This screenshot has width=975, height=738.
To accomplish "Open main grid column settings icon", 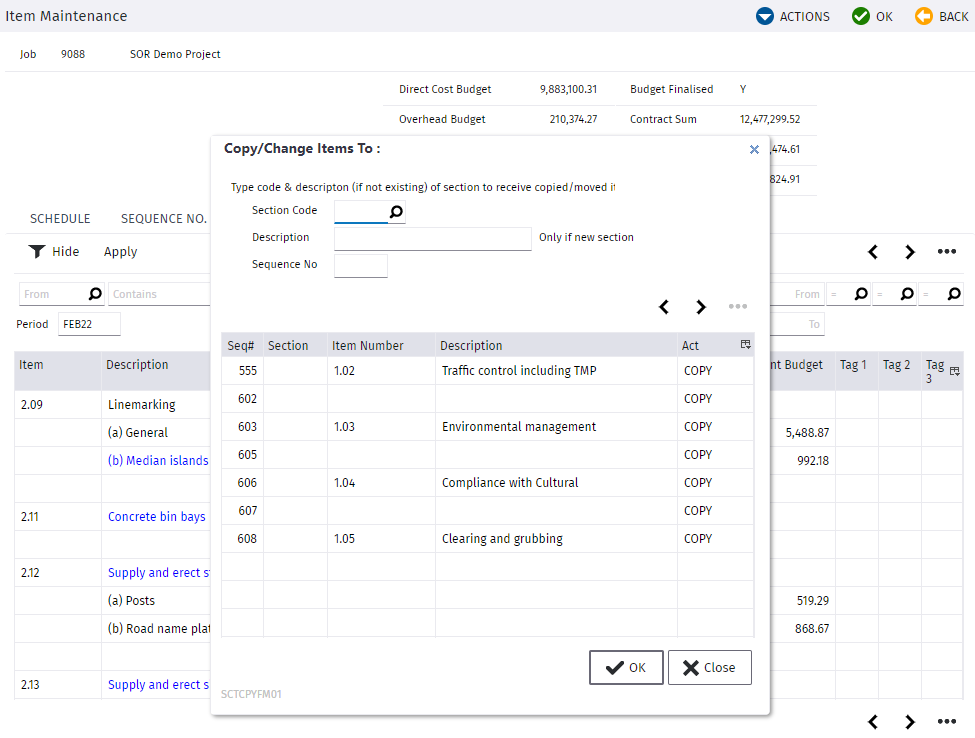I will (954, 371).
